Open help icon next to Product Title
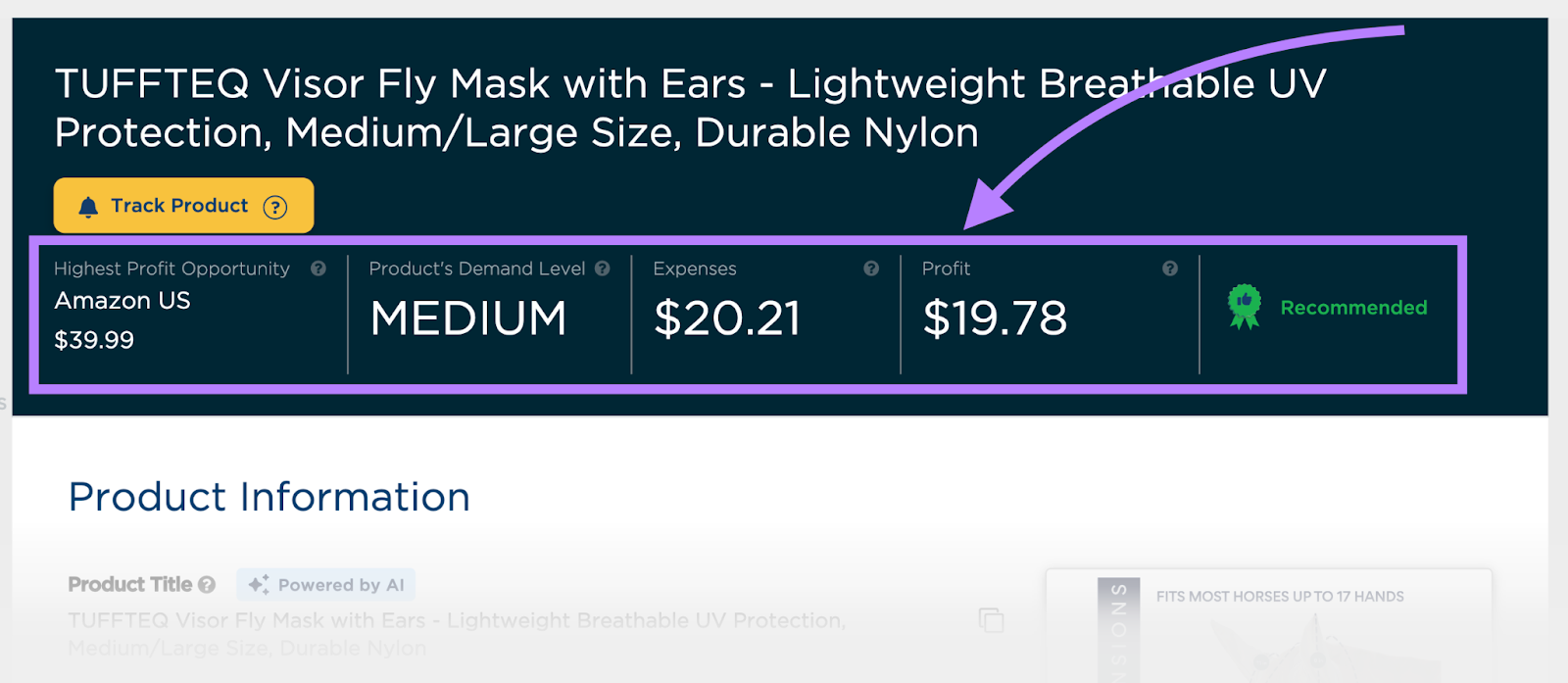Screen dimensions: 1568x683 [x=207, y=585]
